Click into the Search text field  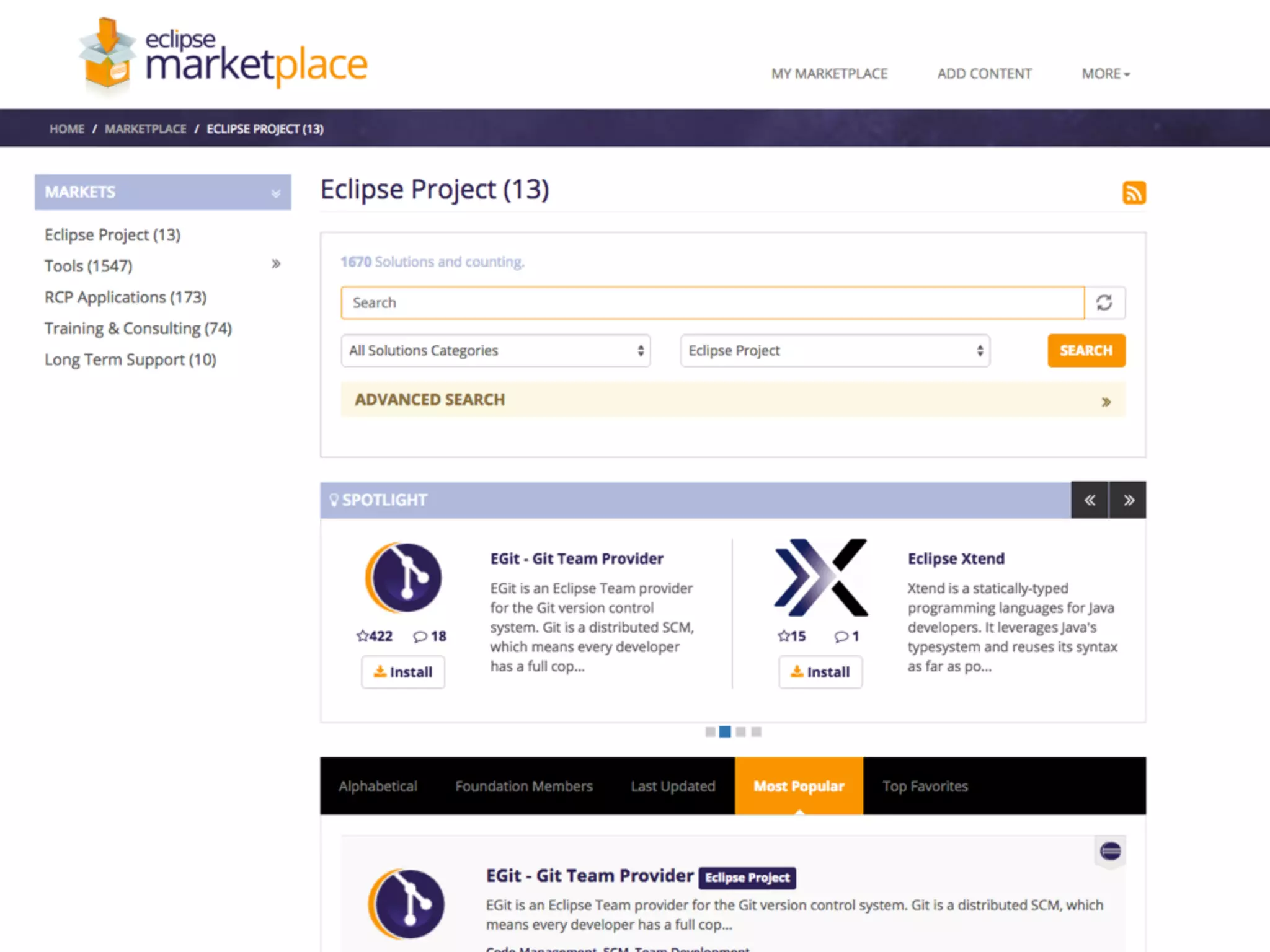point(712,302)
